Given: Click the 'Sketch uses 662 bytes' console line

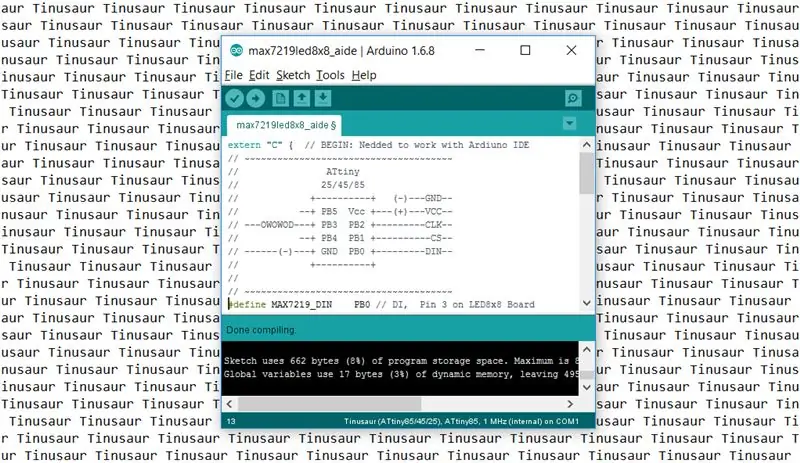Looking at the screenshot, I should point(401,361).
